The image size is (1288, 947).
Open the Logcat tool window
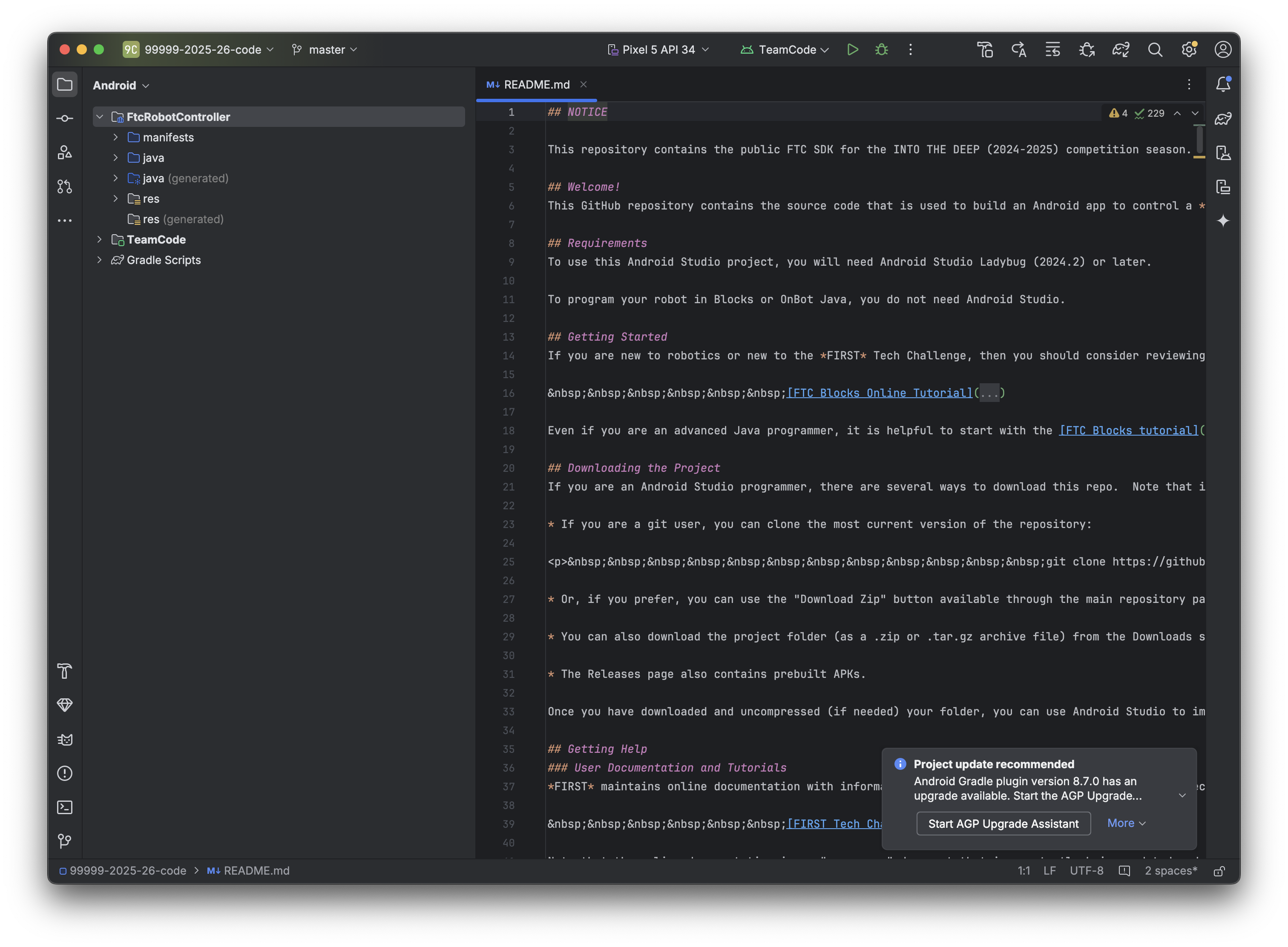click(x=65, y=740)
